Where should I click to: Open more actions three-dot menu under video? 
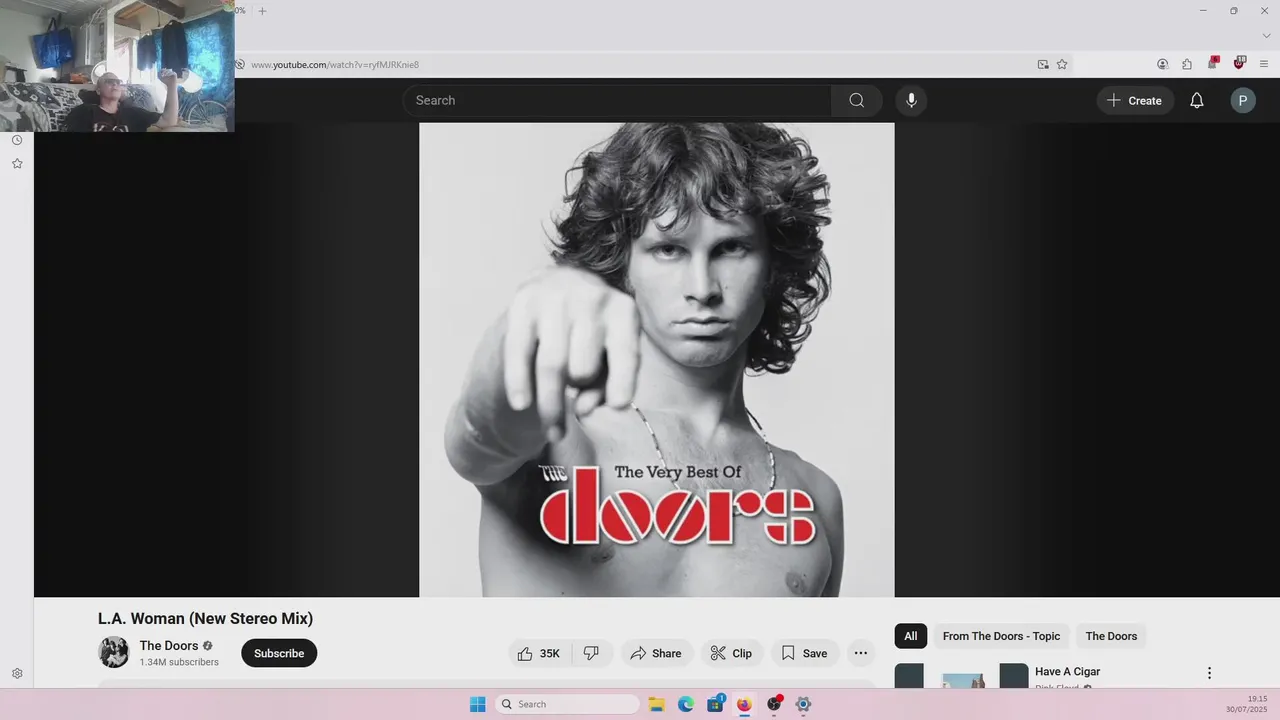tap(860, 653)
